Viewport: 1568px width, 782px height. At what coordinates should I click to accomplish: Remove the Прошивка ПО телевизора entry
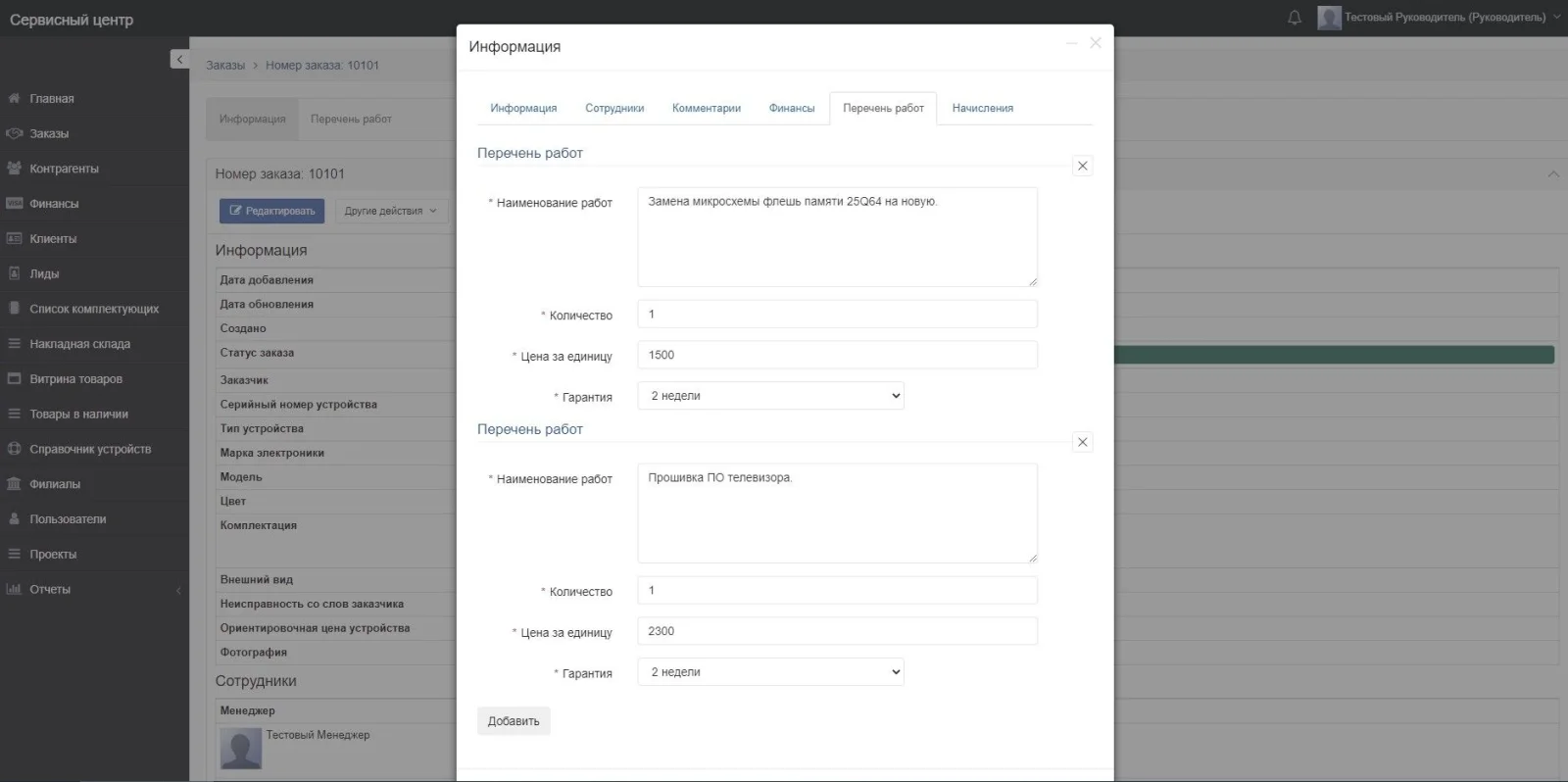[x=1082, y=442]
